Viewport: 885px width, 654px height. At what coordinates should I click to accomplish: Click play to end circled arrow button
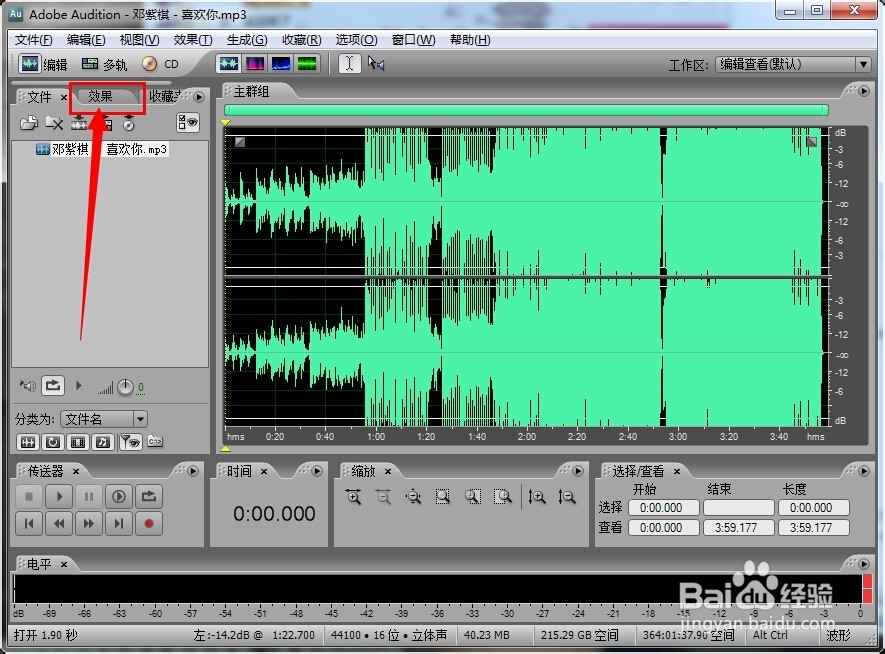(x=119, y=497)
